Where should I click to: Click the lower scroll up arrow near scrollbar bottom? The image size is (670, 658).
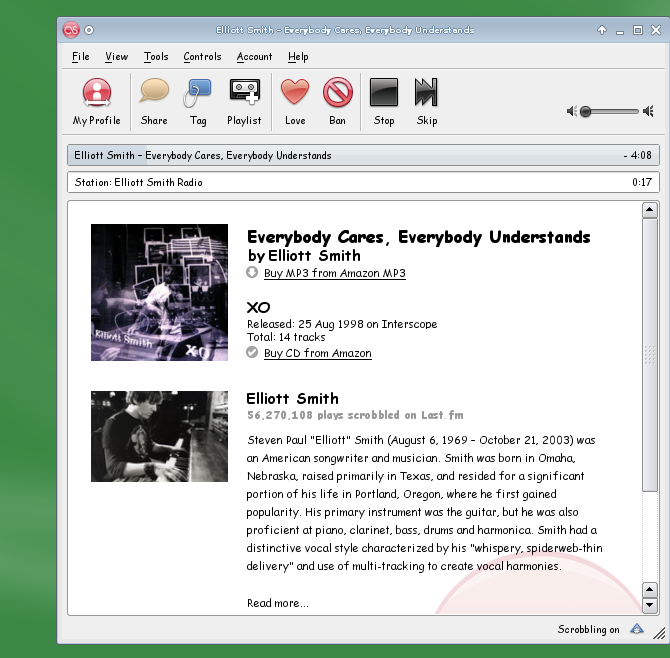[x=649, y=590]
